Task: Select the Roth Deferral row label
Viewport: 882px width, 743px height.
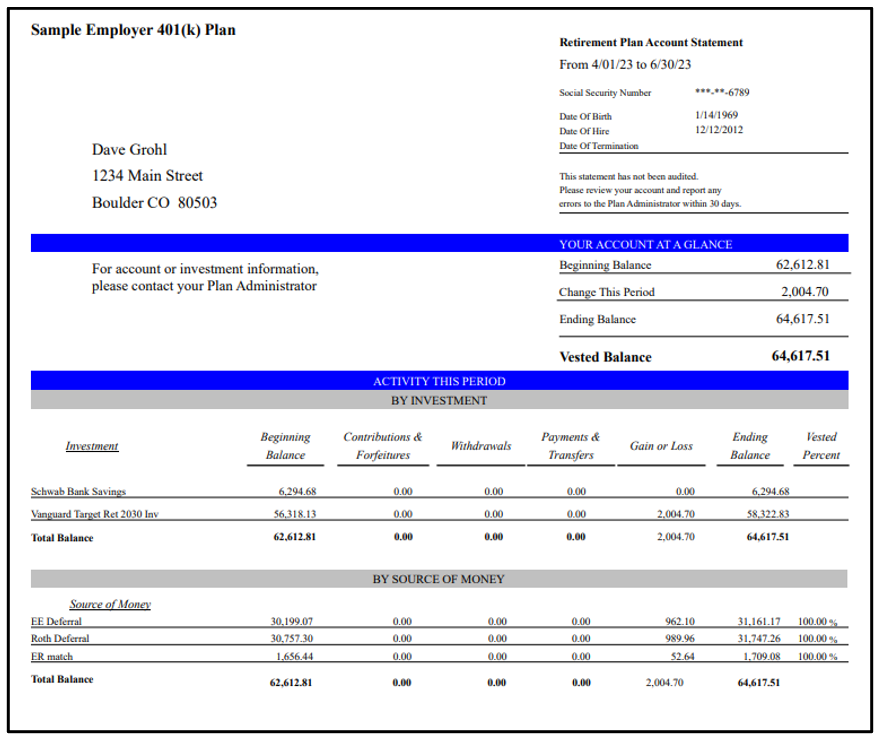Action: click(x=60, y=639)
